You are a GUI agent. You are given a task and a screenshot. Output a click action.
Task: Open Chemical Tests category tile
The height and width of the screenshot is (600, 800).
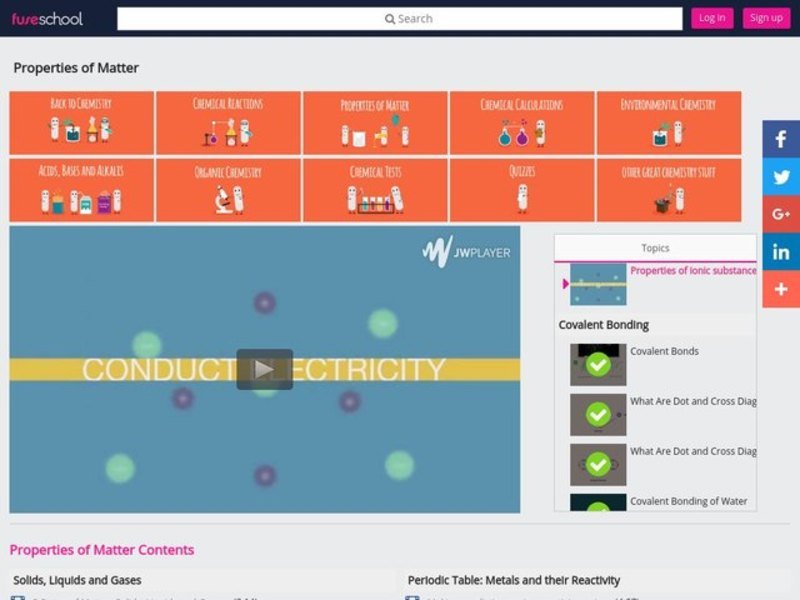pos(375,190)
